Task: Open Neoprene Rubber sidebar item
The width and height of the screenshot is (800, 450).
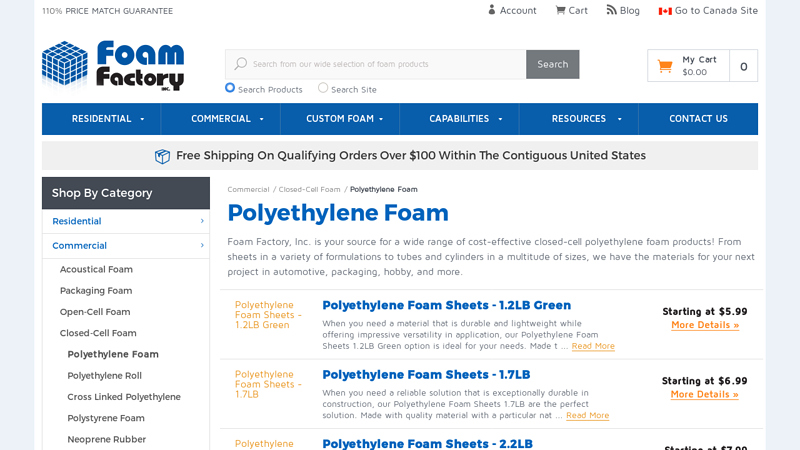Action: [x=107, y=439]
